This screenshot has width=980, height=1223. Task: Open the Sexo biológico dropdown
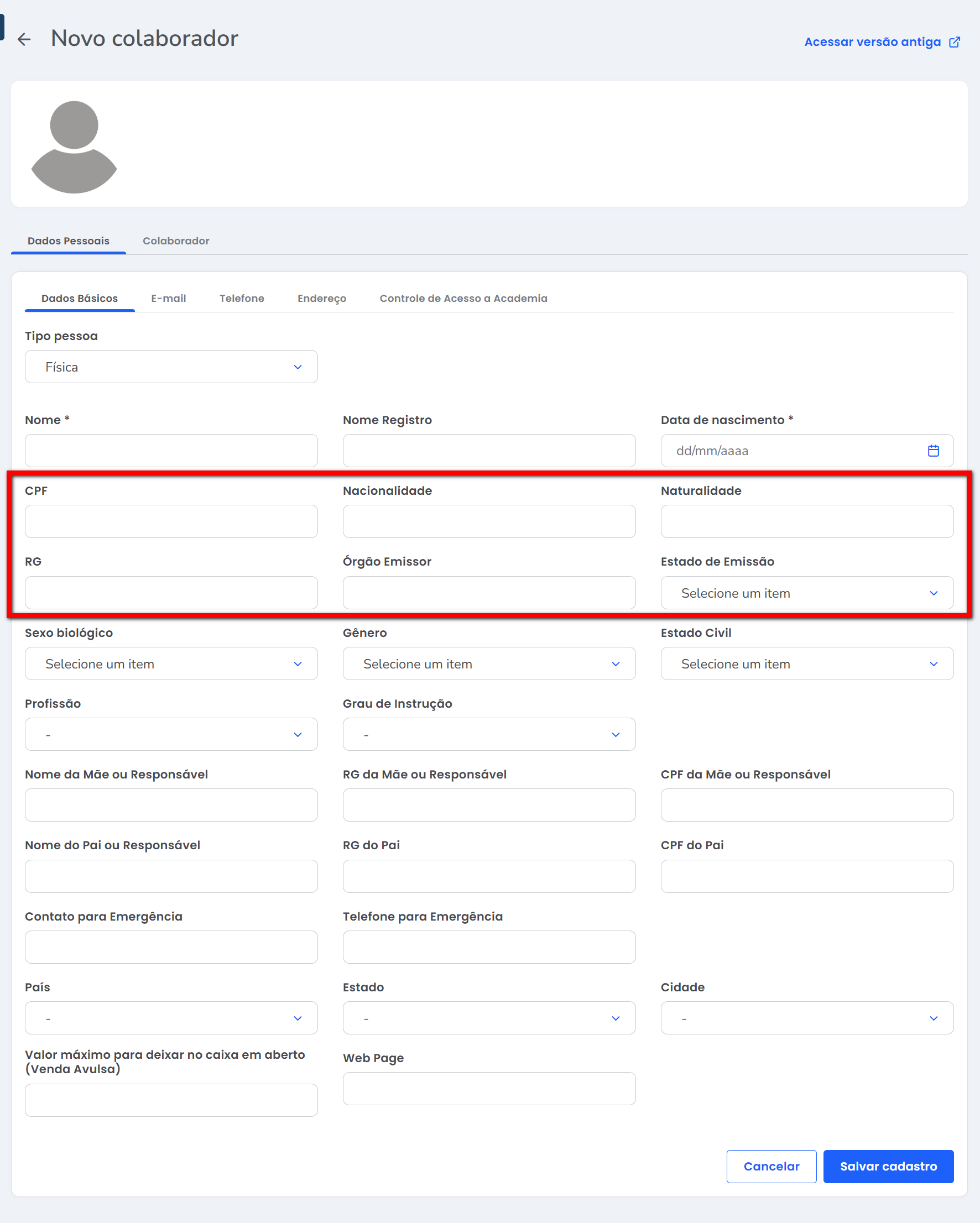pyautogui.click(x=171, y=663)
